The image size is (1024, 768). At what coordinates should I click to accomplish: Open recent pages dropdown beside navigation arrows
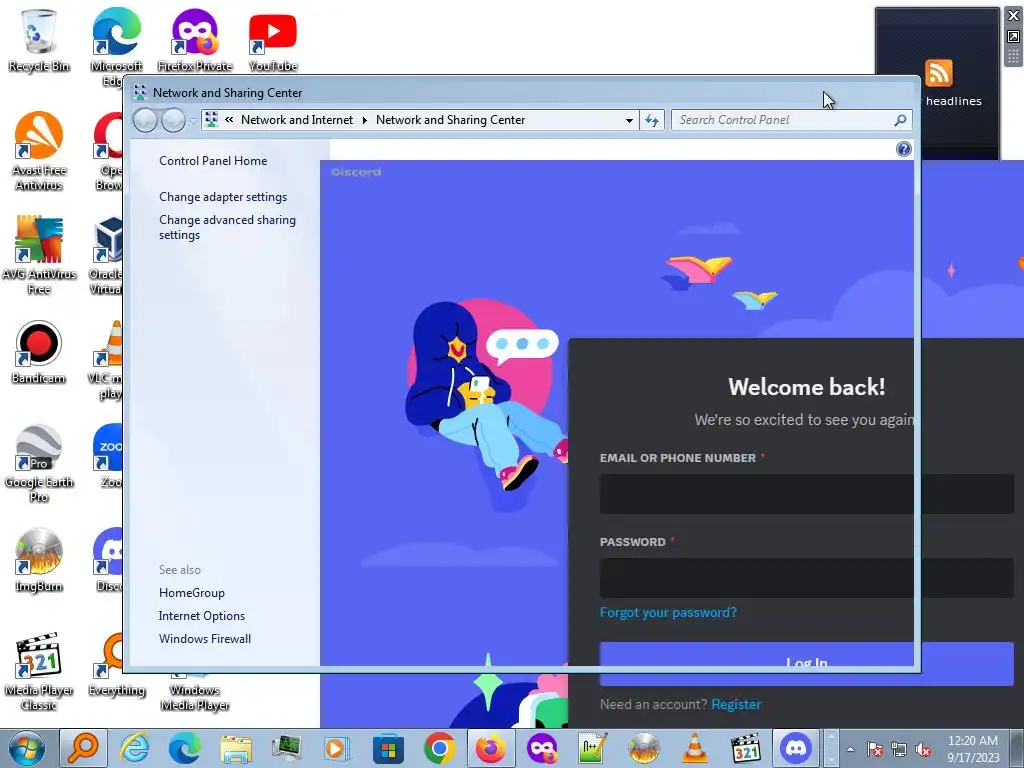193,121
